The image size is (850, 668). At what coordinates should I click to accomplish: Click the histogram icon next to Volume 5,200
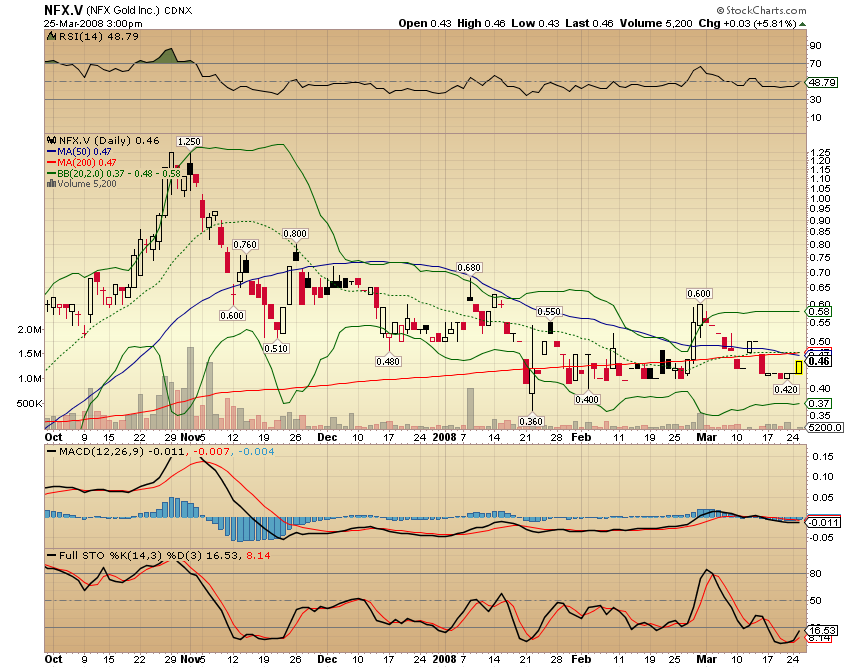click(x=50, y=184)
